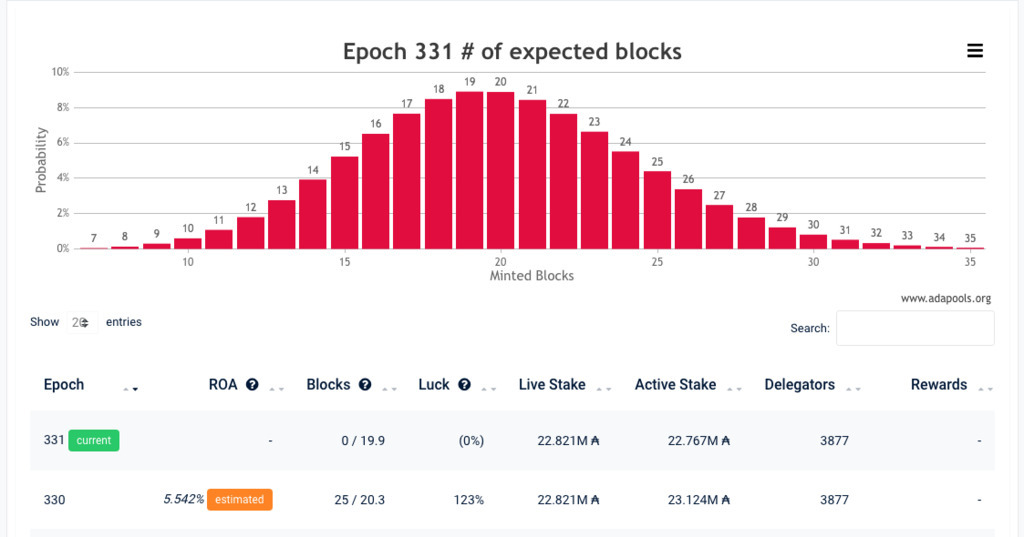The width and height of the screenshot is (1024, 537).
Task: Click the orange estimated badge
Action: pos(239,499)
